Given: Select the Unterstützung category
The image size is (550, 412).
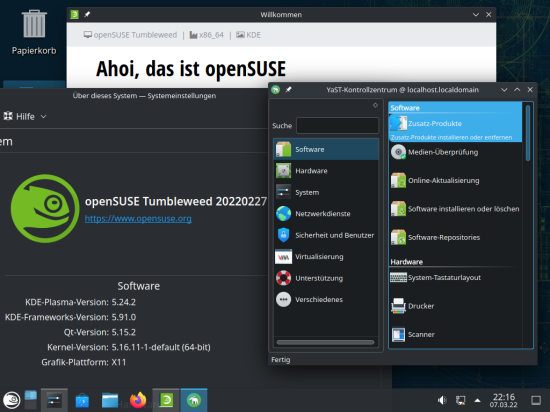Looking at the screenshot, I should (x=326, y=278).
